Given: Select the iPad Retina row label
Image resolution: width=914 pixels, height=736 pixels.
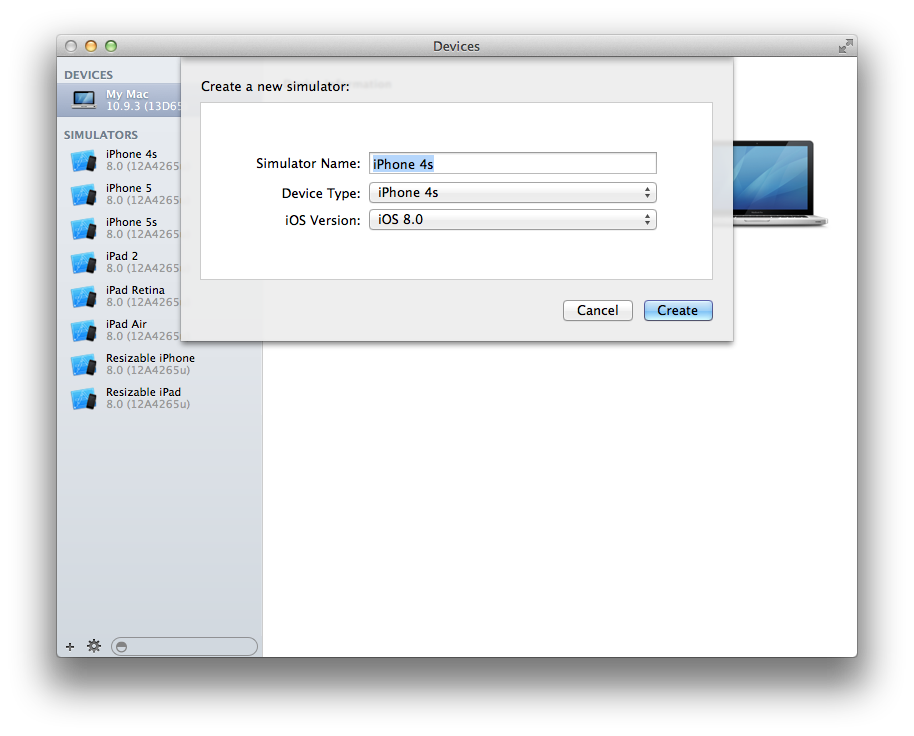Looking at the screenshot, I should (135, 290).
